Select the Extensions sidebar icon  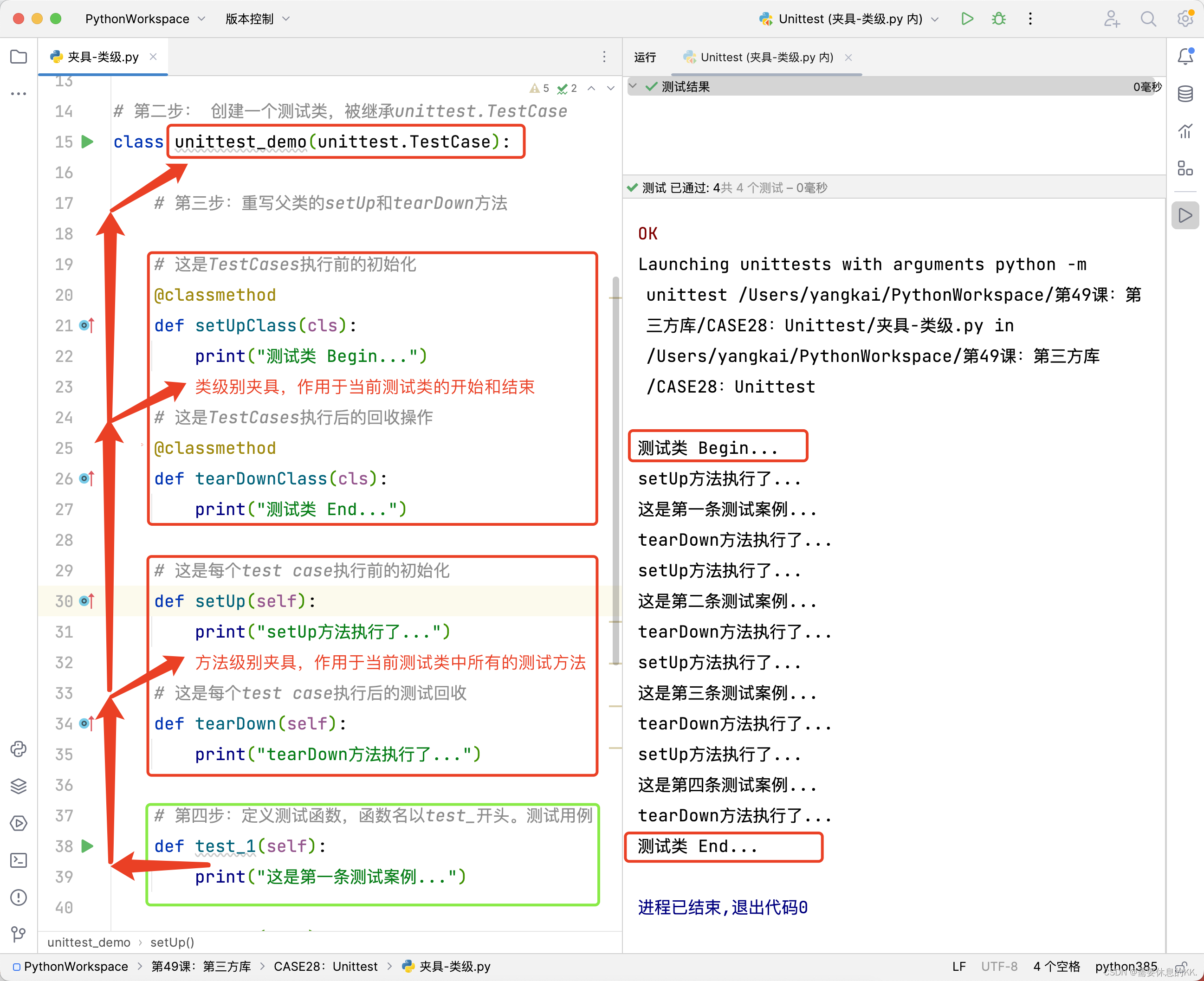coord(1186,169)
